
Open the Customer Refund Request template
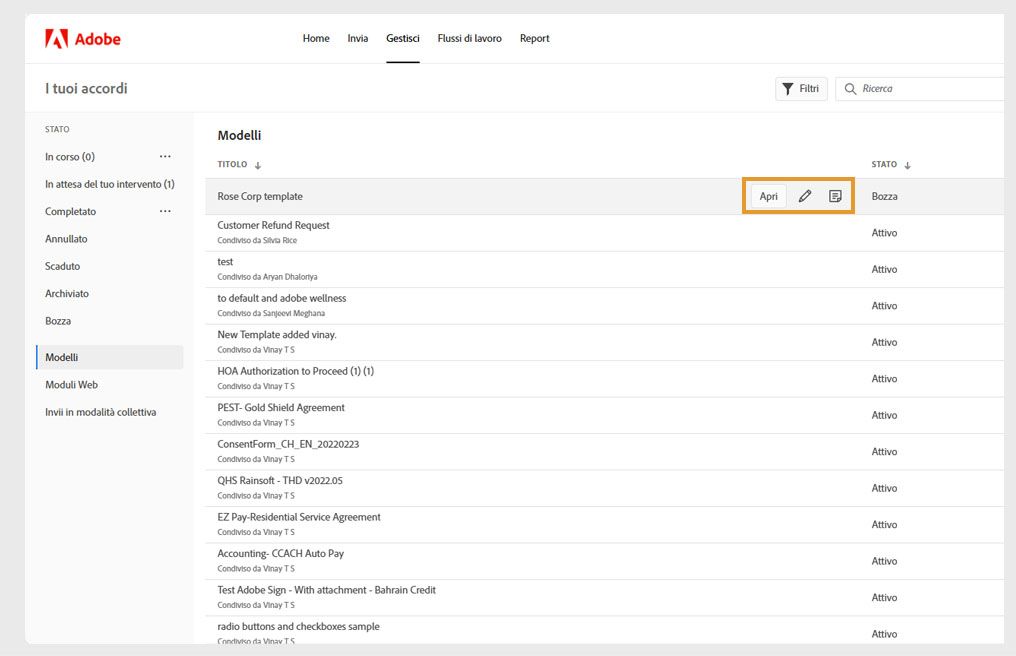(273, 226)
